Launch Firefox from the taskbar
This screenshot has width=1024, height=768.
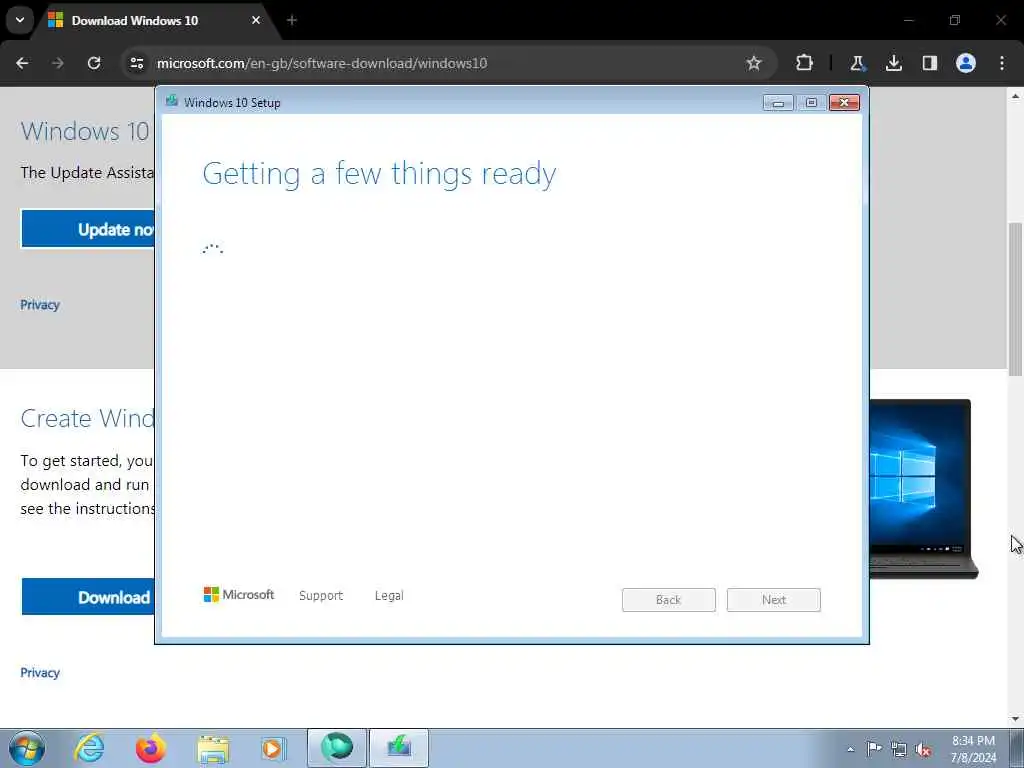coord(151,748)
